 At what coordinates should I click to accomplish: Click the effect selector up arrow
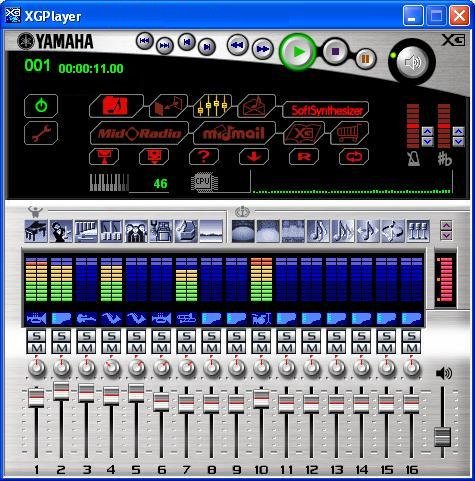[x=446, y=226]
